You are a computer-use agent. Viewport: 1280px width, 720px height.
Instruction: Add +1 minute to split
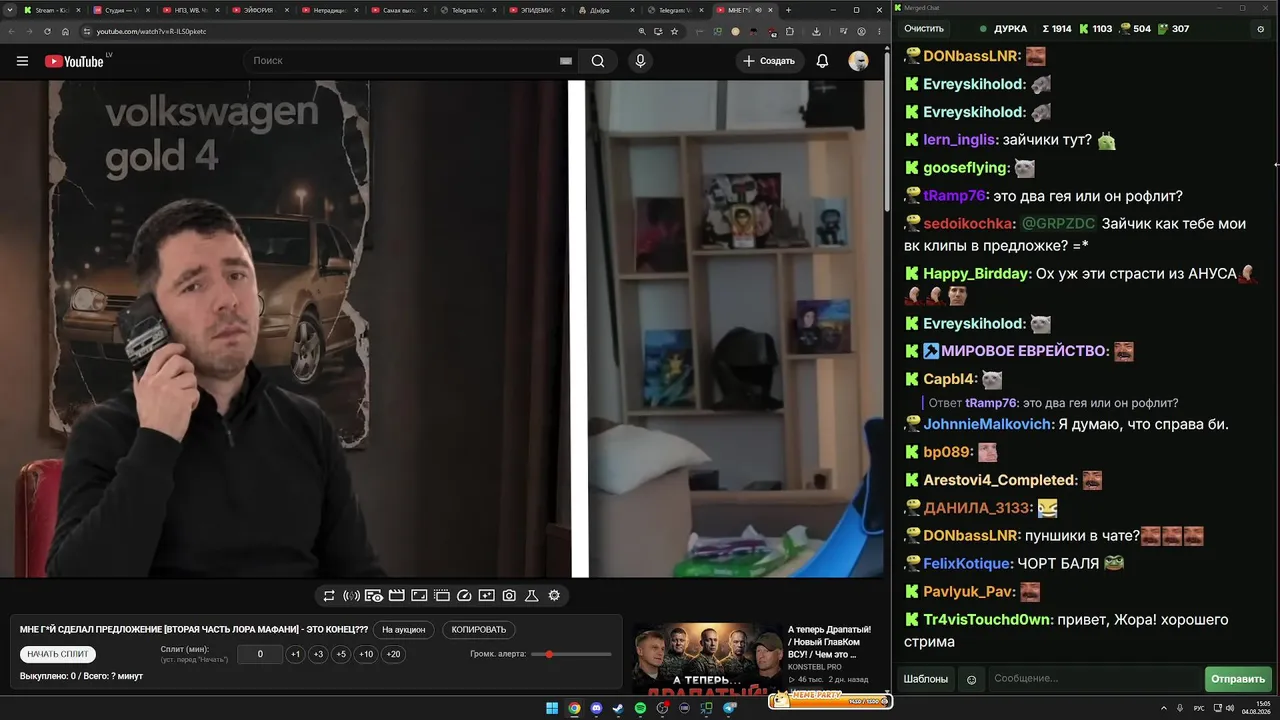295,654
